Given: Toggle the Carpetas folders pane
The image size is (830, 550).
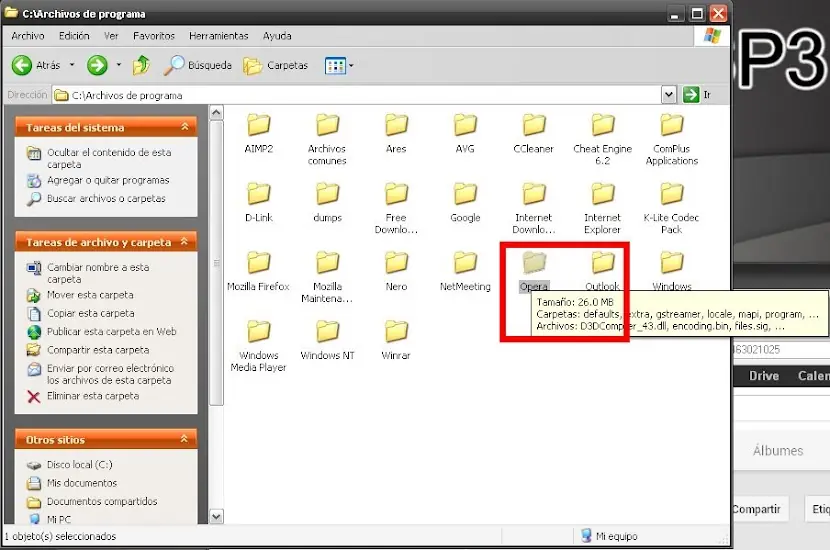Looking at the screenshot, I should (x=275, y=66).
